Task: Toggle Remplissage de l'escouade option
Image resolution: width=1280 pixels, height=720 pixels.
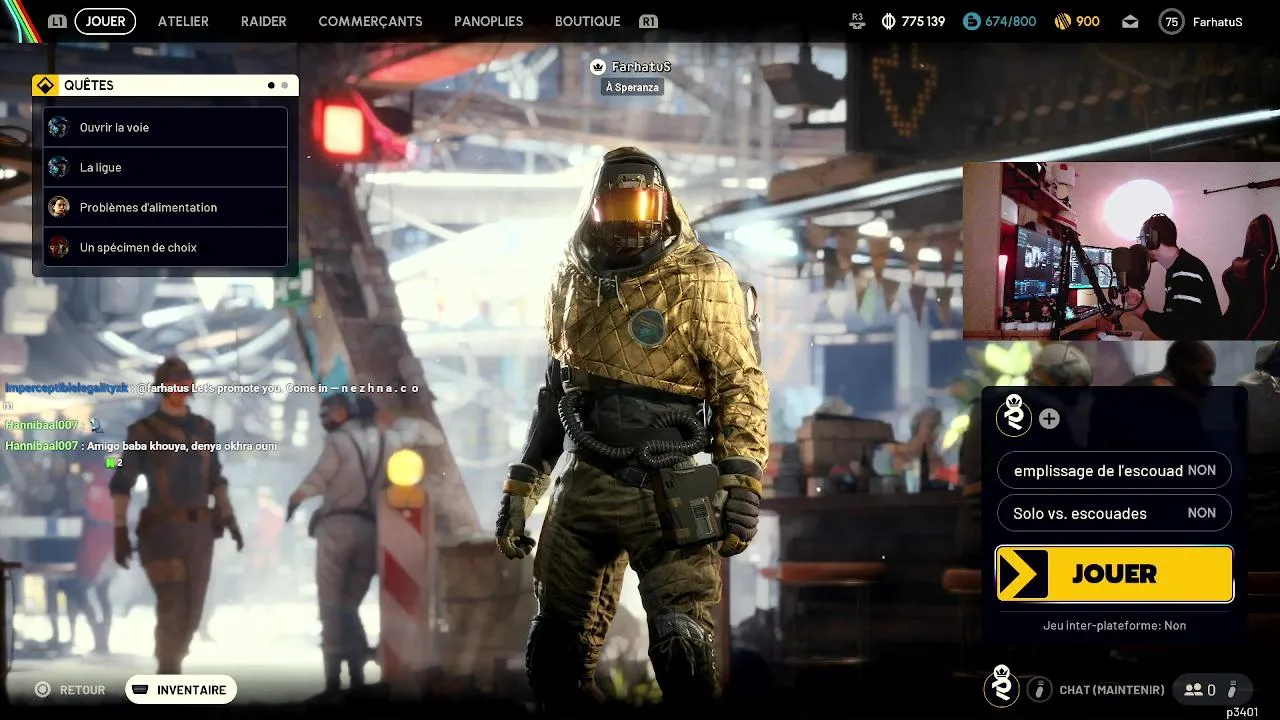Action: pos(1114,470)
